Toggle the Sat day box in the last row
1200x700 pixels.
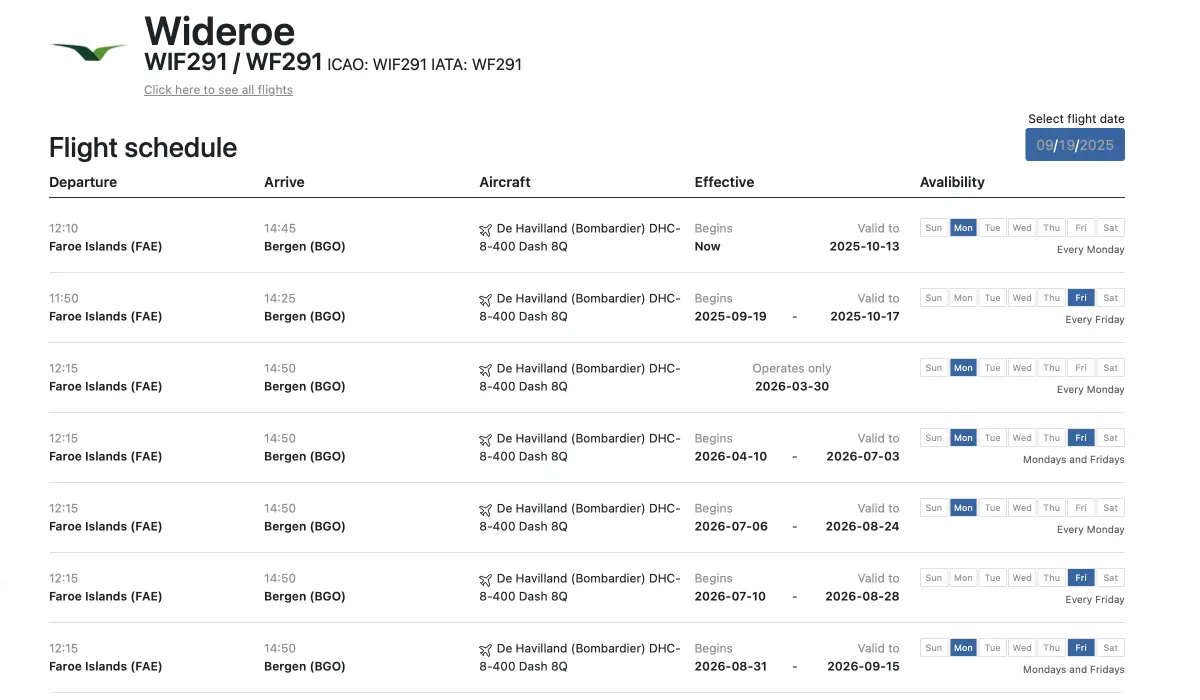1110,648
